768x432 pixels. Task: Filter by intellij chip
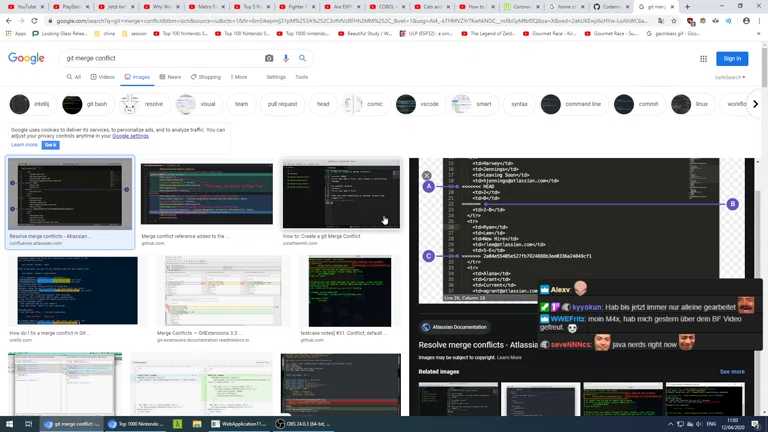point(32,104)
